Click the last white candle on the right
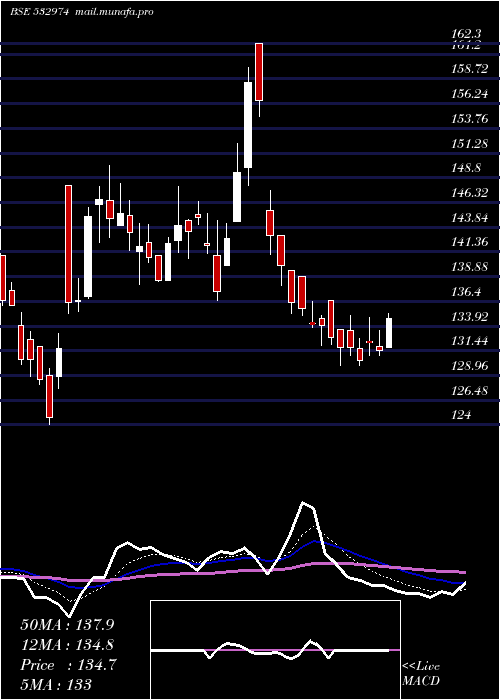This screenshot has height=700, width=500. [x=389, y=333]
